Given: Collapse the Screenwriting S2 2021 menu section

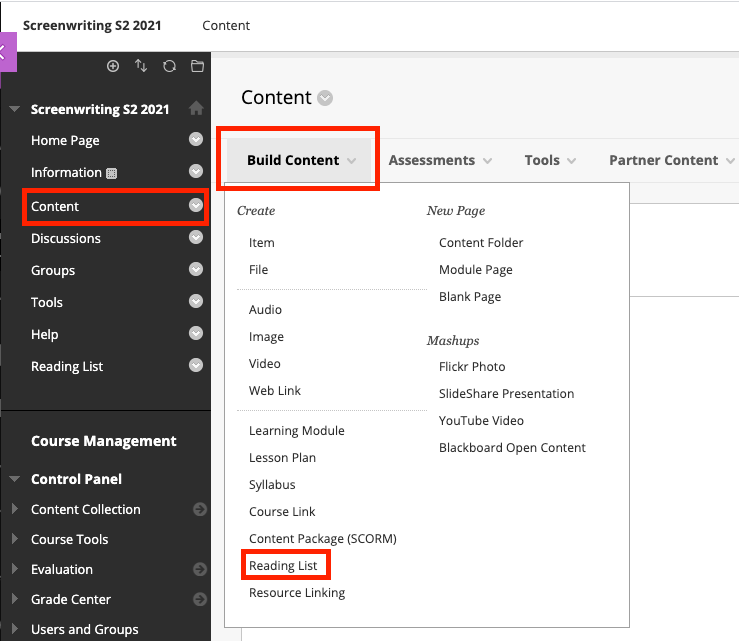Looking at the screenshot, I should coord(14,110).
